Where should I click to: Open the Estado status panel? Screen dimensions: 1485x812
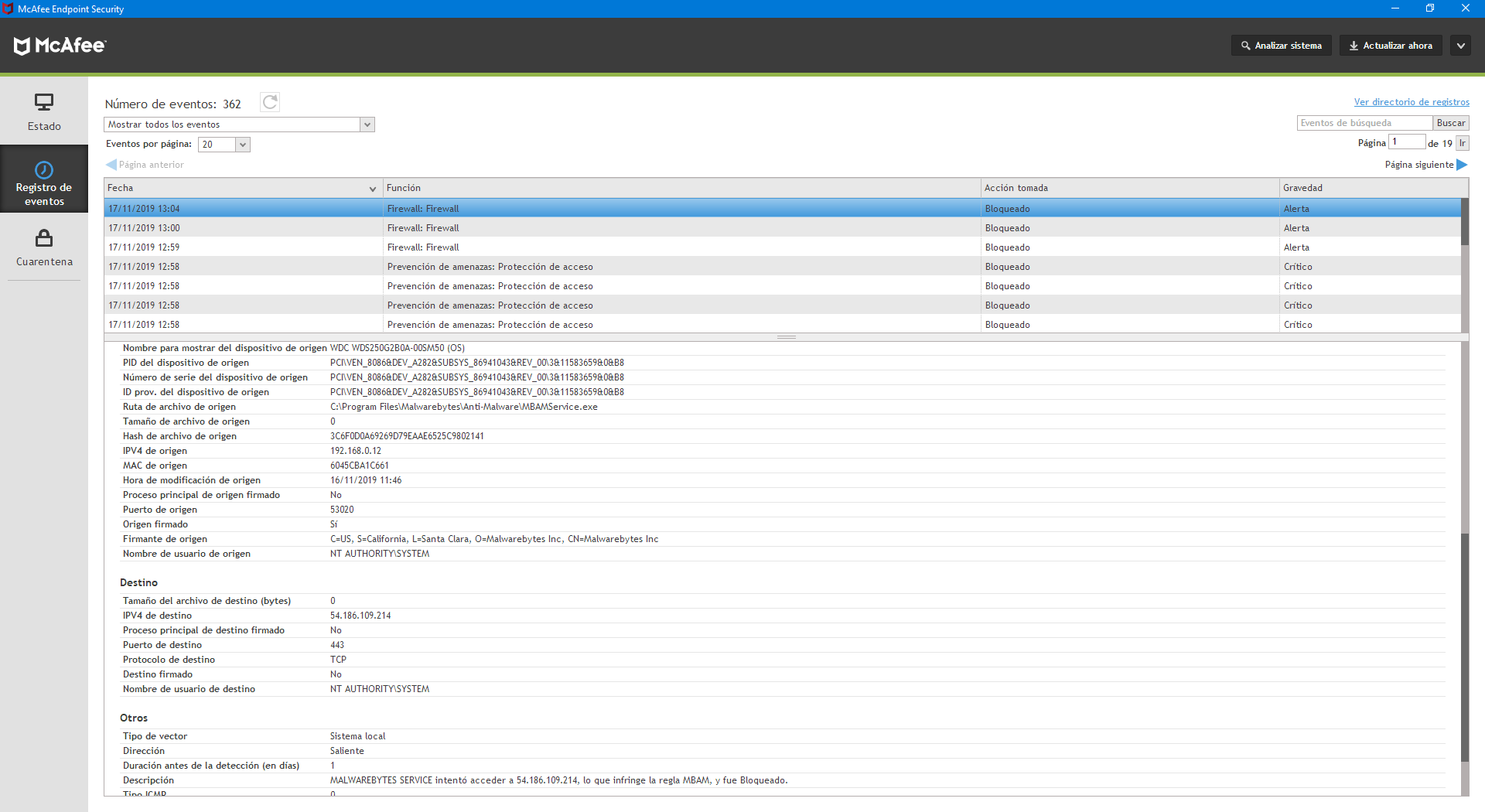tap(44, 111)
